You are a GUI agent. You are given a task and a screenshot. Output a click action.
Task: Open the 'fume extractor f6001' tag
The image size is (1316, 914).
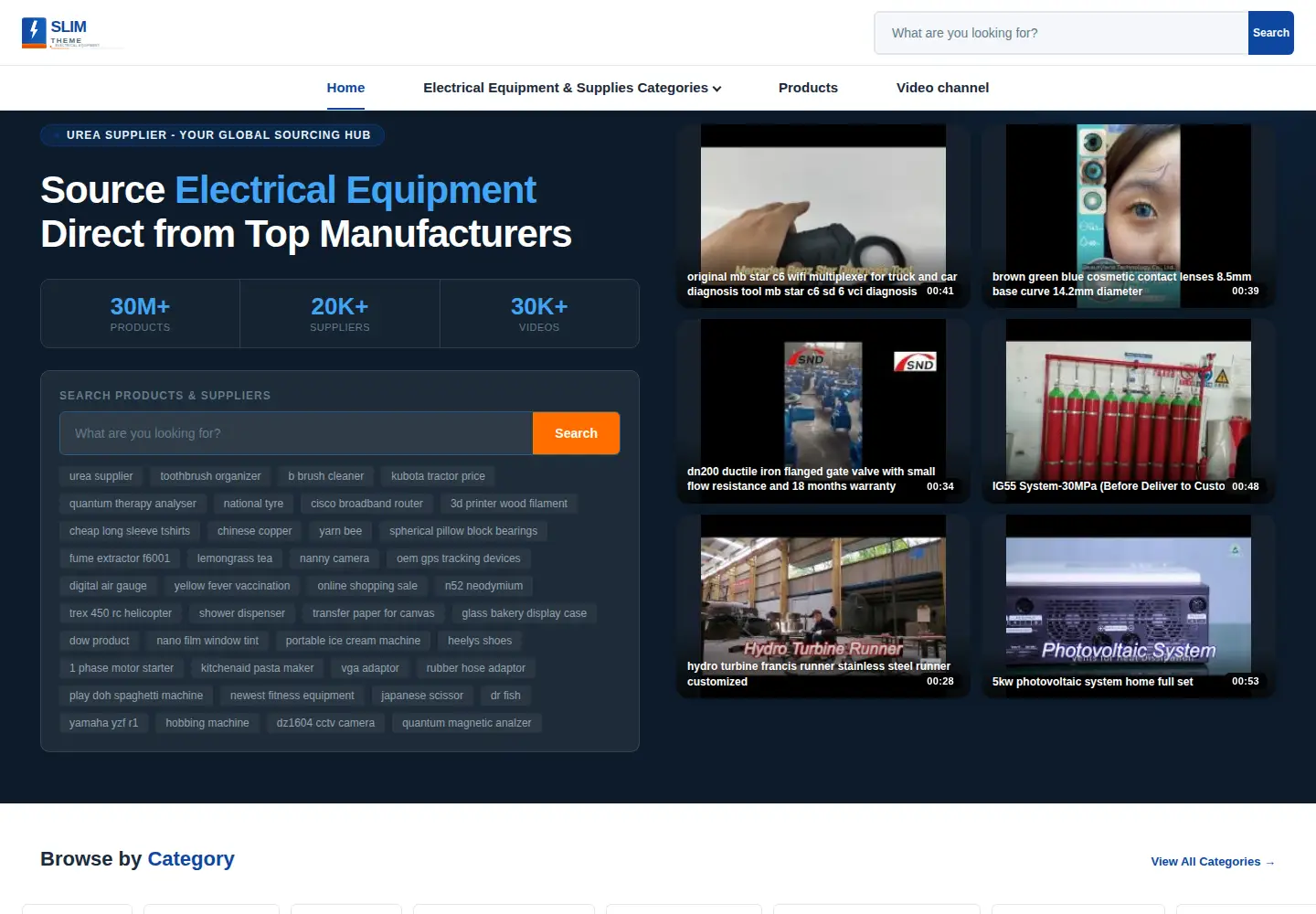pos(120,558)
